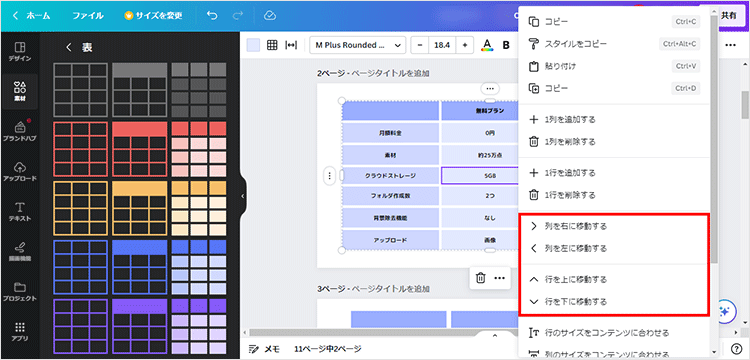Select 行のサイズをコンテンツに合わせる
750x360 pixels.
[614, 332]
